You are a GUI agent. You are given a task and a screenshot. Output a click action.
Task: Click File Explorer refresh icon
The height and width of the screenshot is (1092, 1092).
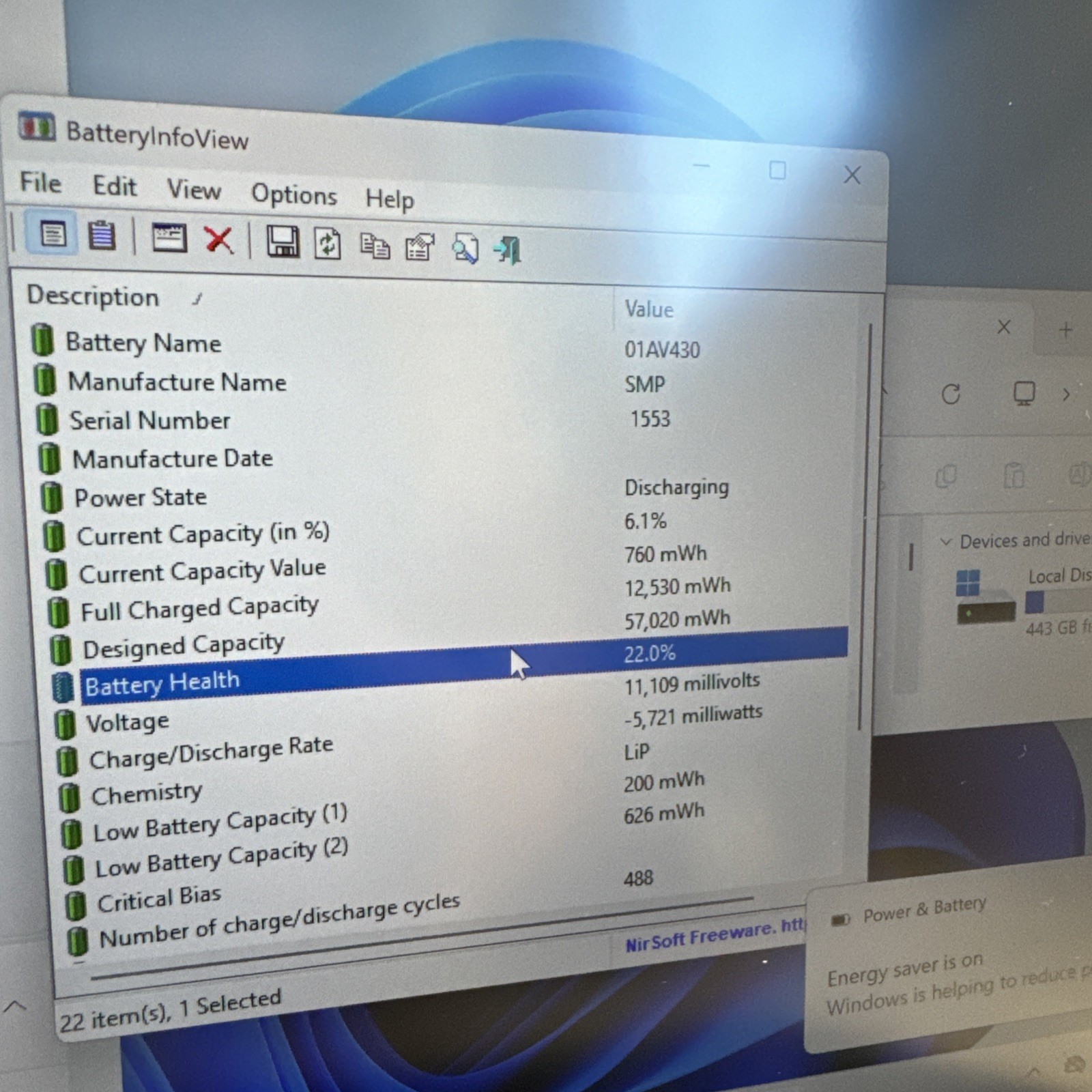click(x=951, y=394)
